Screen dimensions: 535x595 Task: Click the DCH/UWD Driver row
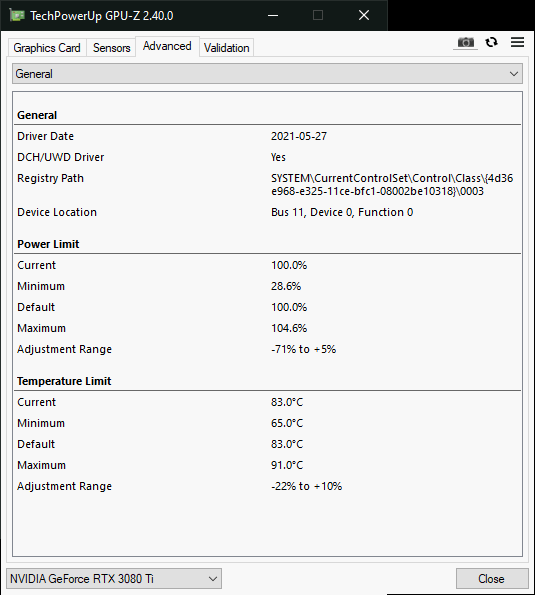pyautogui.click(x=268, y=157)
